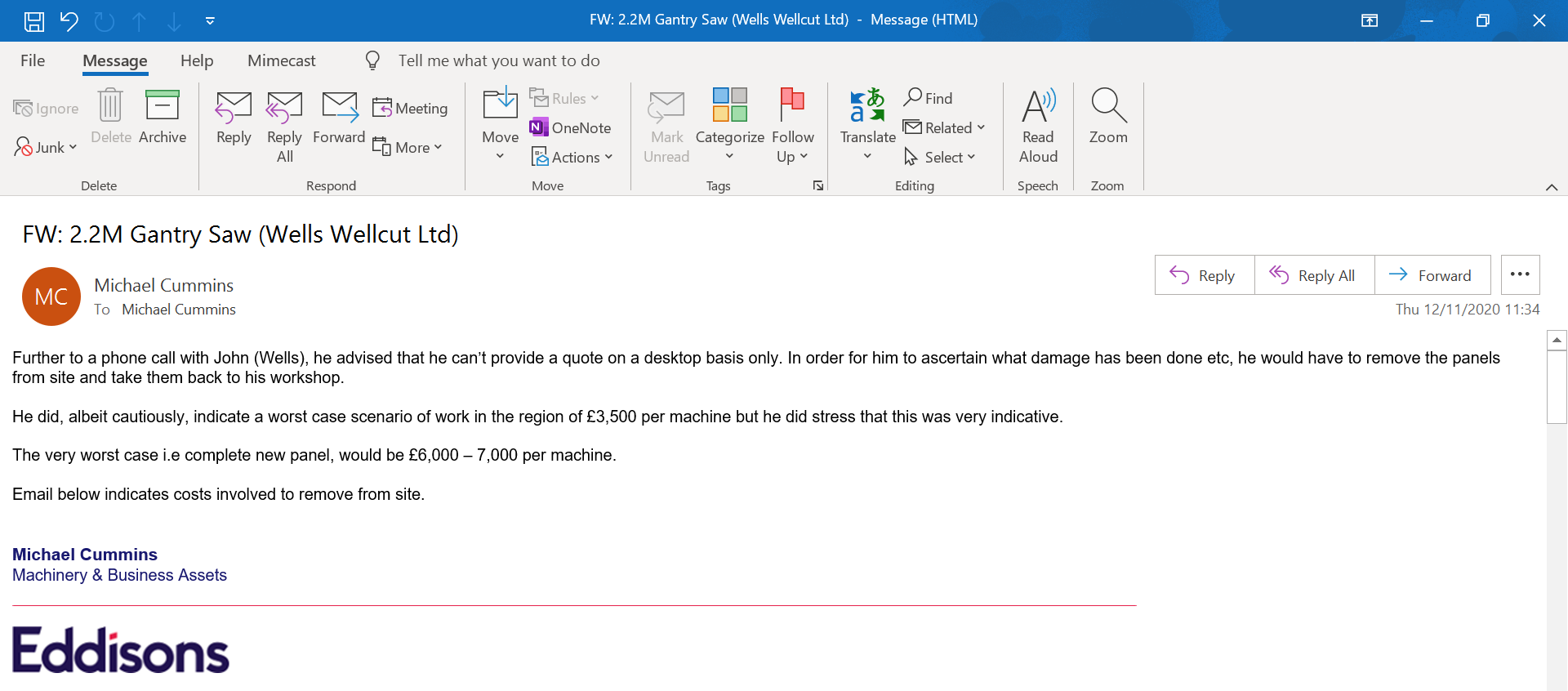Click the Redo icon in quick access

tap(105, 21)
